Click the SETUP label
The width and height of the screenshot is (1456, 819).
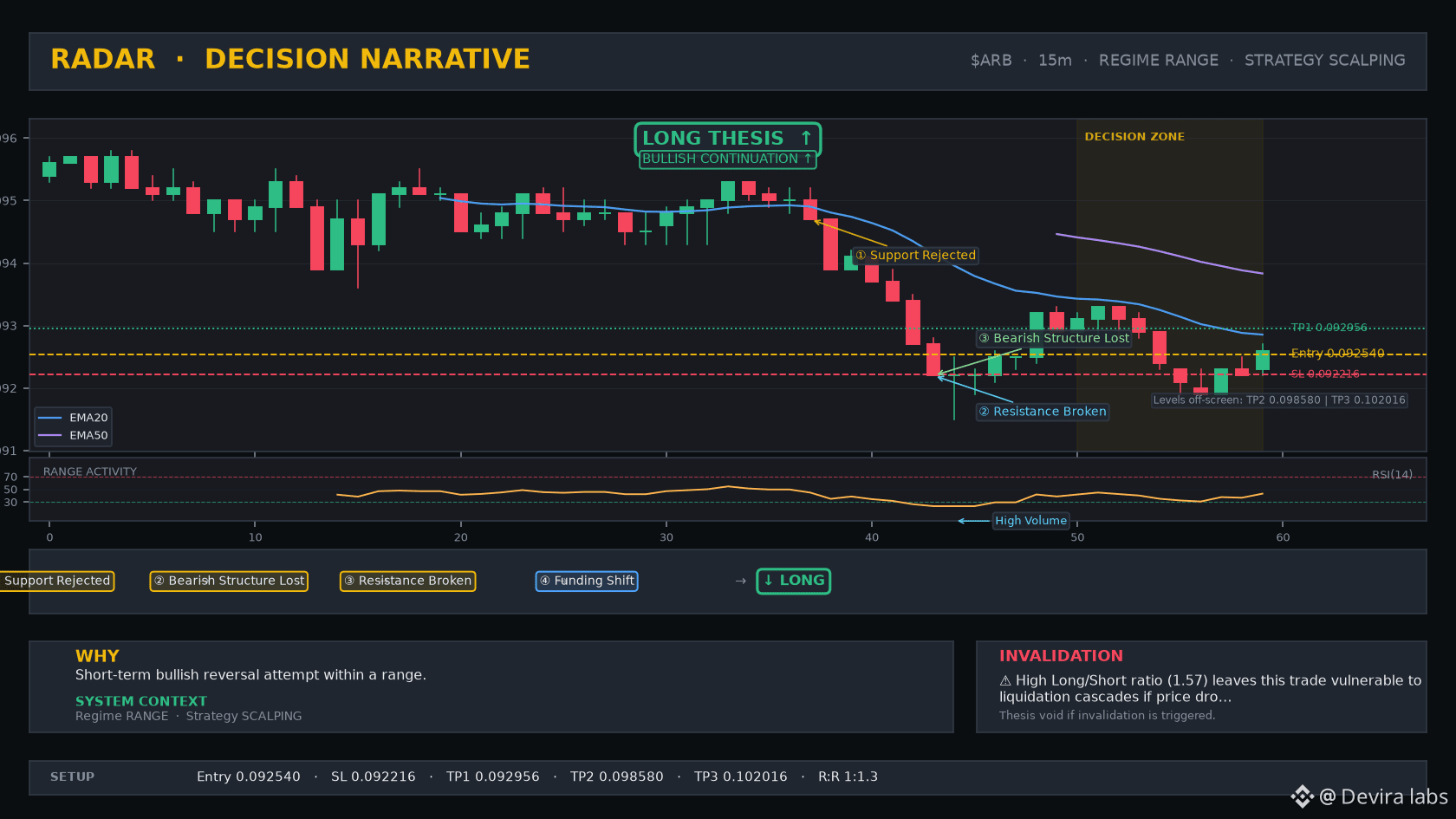[72, 777]
